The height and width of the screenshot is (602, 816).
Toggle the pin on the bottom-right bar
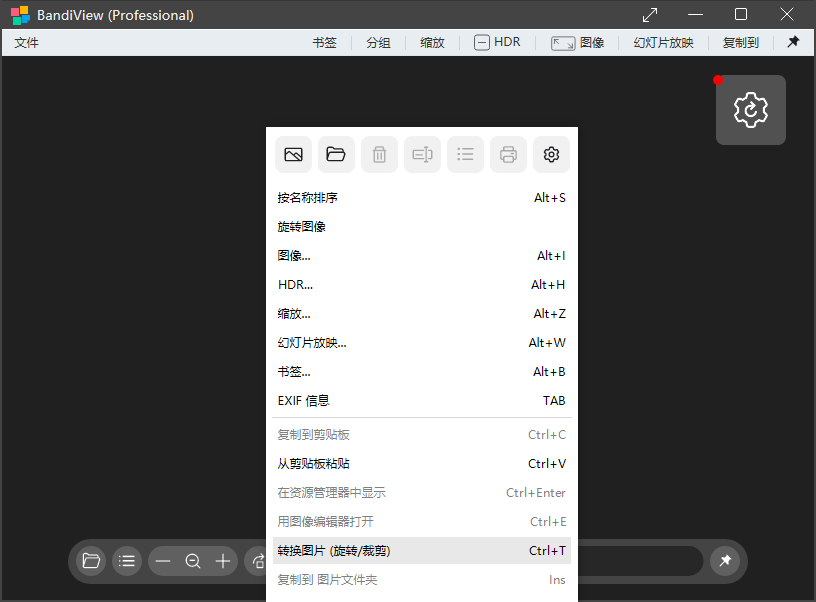pos(725,561)
